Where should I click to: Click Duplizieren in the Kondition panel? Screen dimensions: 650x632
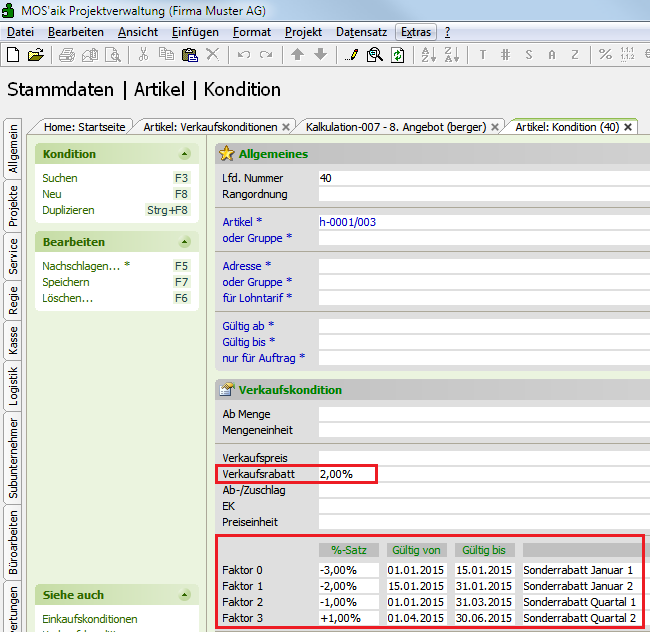68,210
